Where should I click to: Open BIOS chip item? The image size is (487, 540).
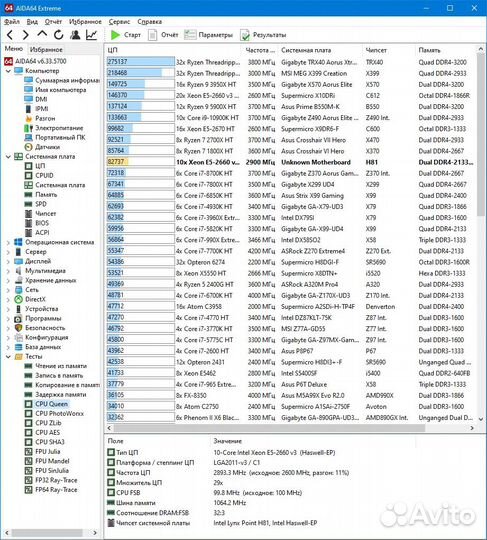pyautogui.click(x=37, y=223)
